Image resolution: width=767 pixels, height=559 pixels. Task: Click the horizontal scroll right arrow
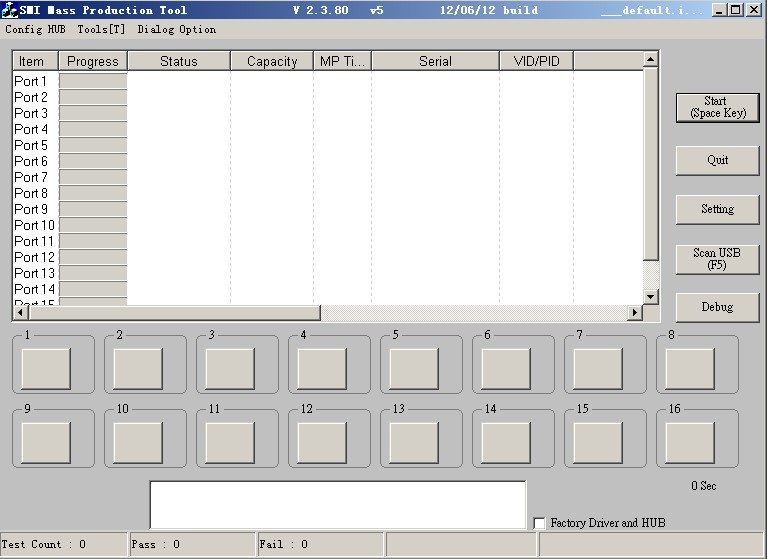coord(635,312)
